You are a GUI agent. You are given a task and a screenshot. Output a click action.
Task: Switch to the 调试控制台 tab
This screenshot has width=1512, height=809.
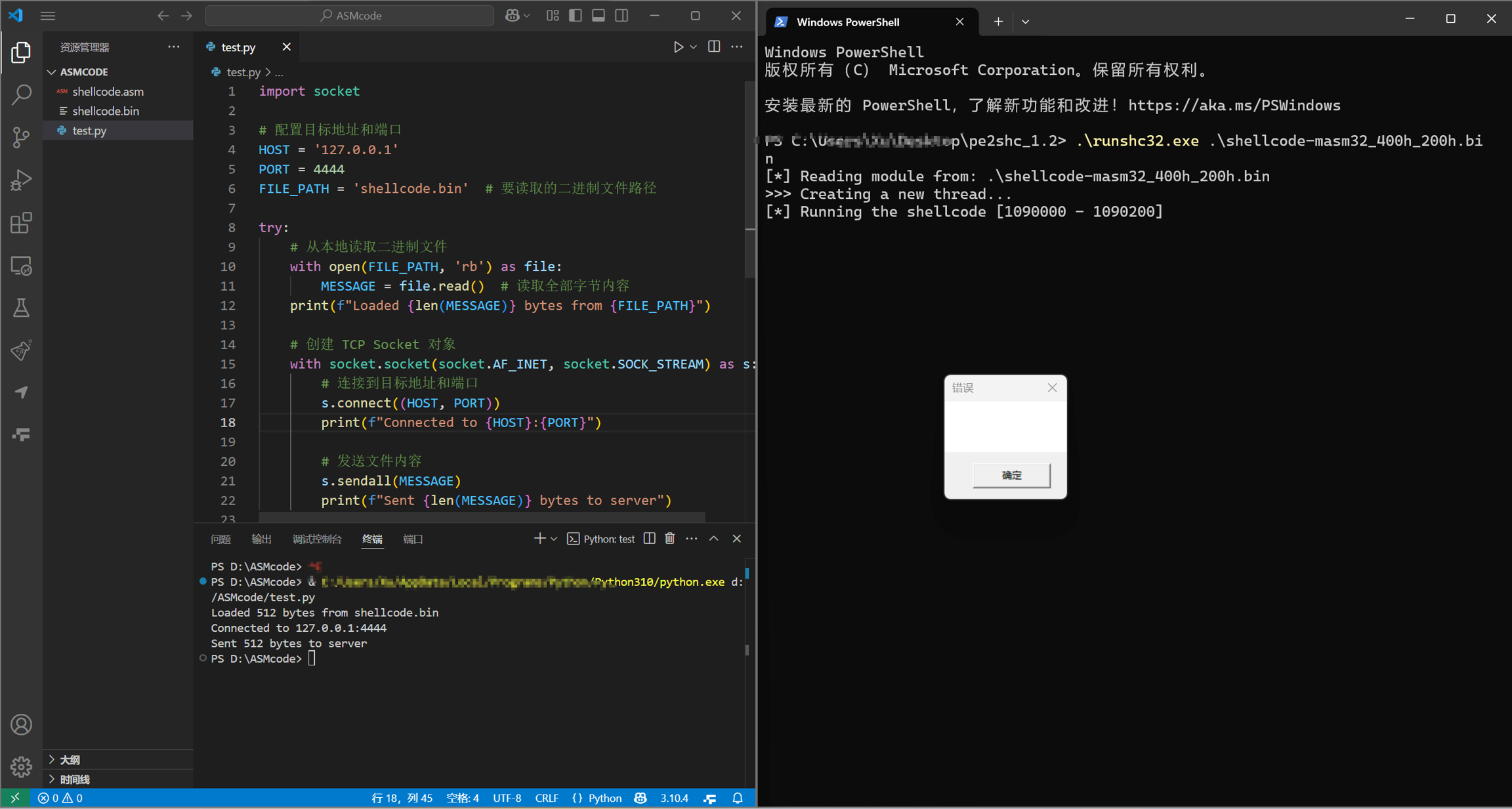[317, 539]
